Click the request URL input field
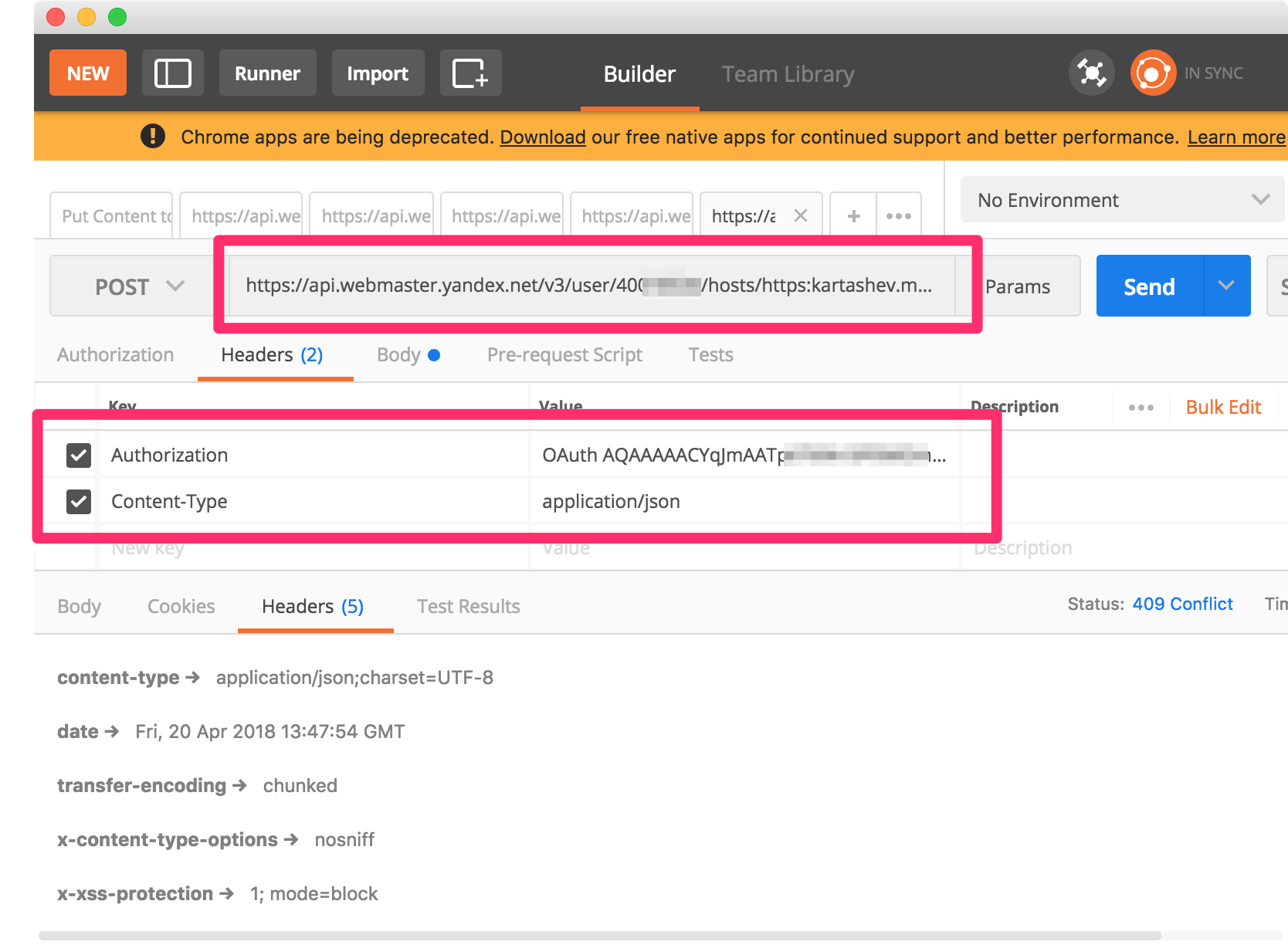 tap(591, 286)
